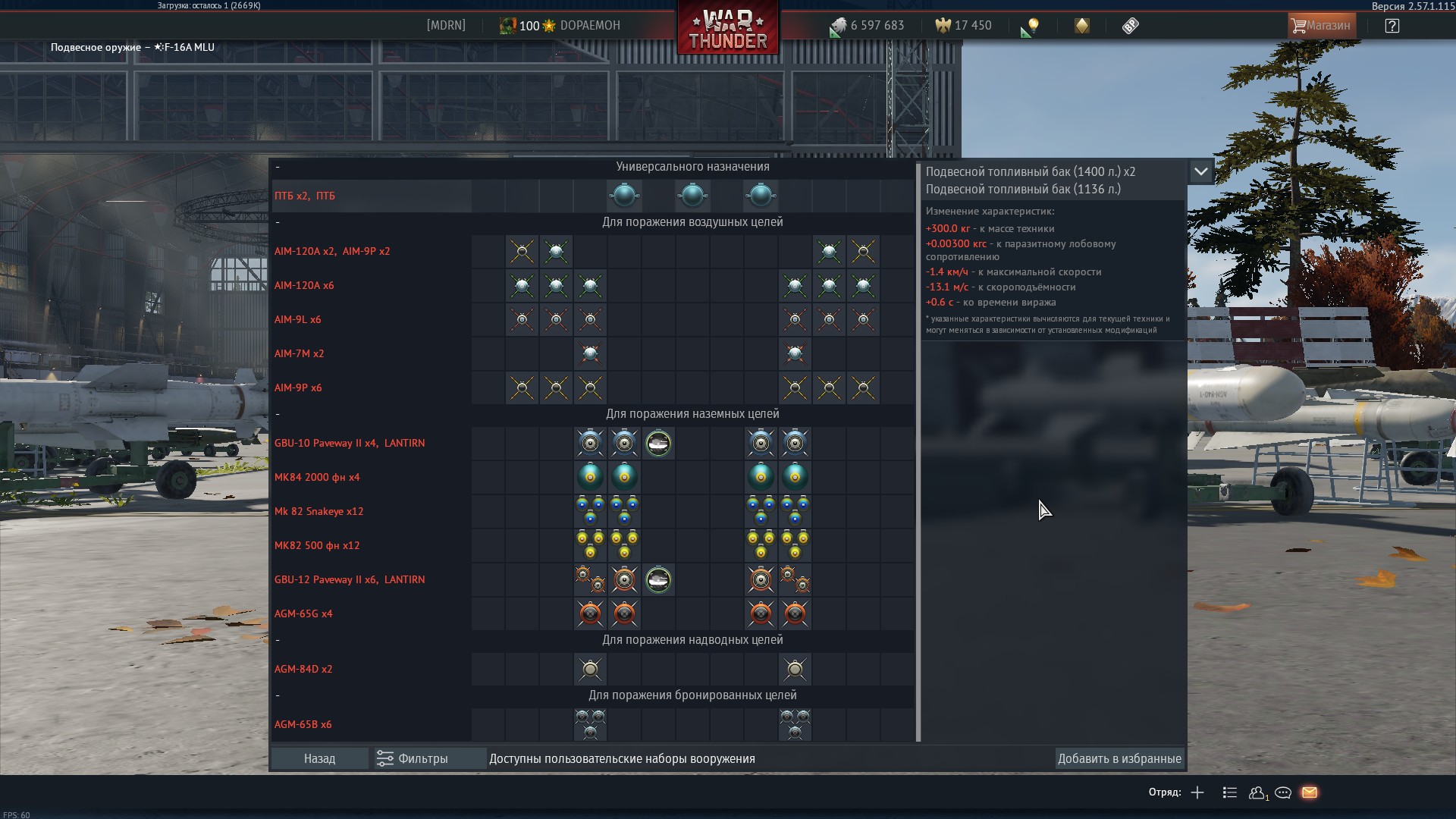1456x819 pixels.
Task: Collapse the Для поражения бронированных целей section
Action: pos(278,695)
